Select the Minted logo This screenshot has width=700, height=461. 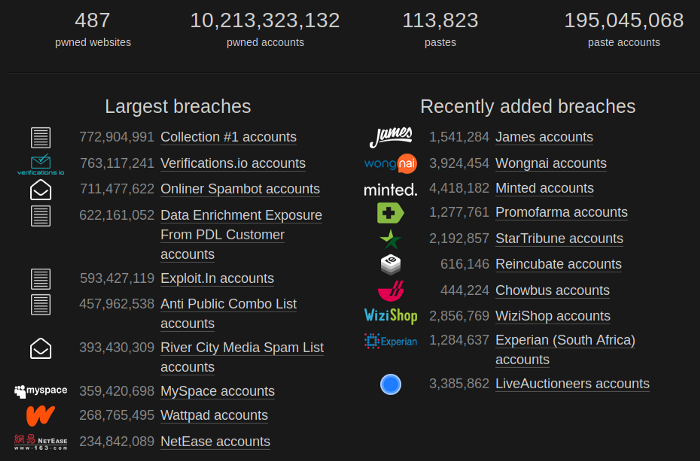(x=391, y=190)
